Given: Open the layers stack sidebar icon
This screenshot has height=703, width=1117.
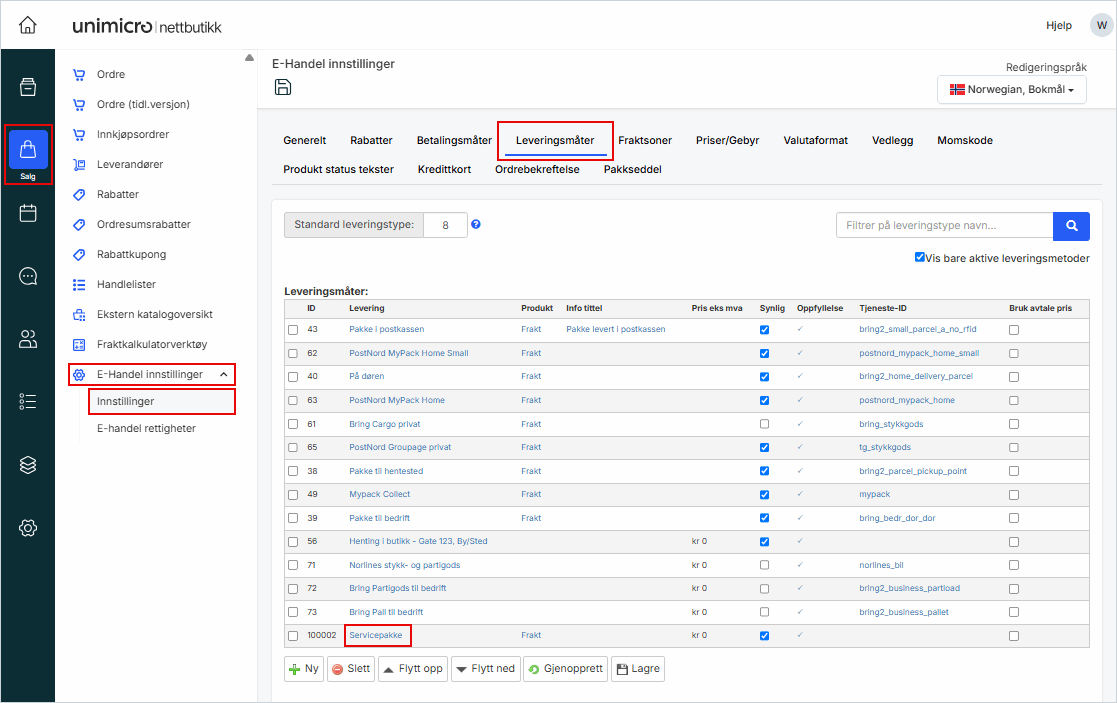Looking at the screenshot, I should pyautogui.click(x=28, y=464).
